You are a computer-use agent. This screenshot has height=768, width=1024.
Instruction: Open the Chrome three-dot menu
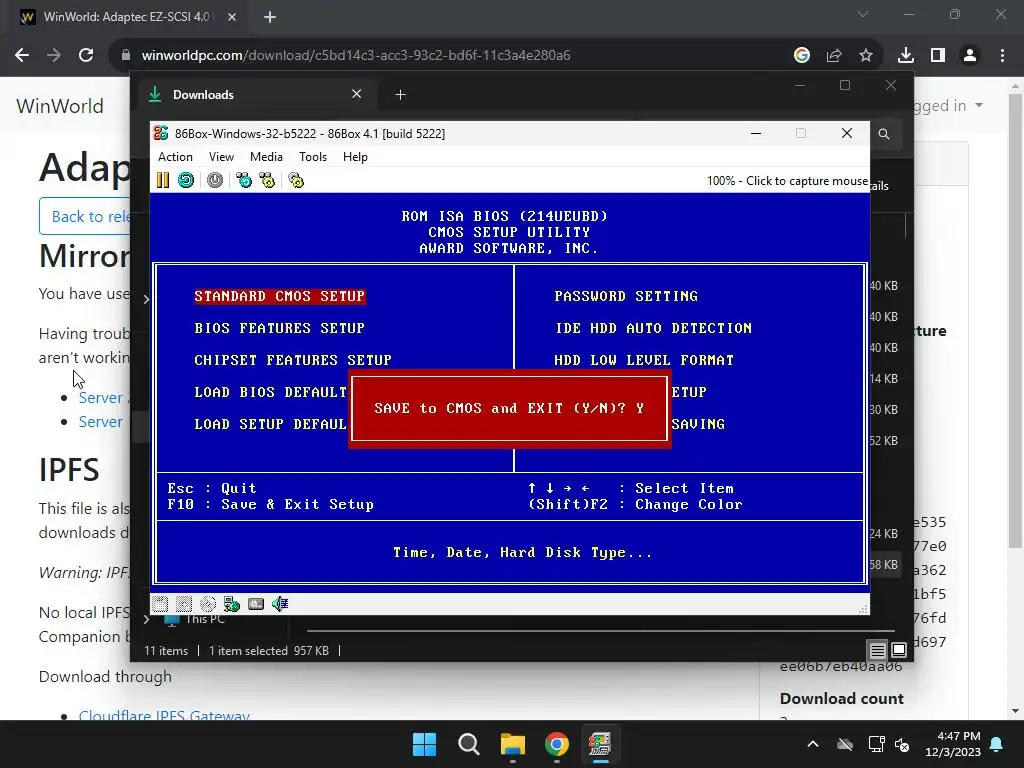(1002, 56)
